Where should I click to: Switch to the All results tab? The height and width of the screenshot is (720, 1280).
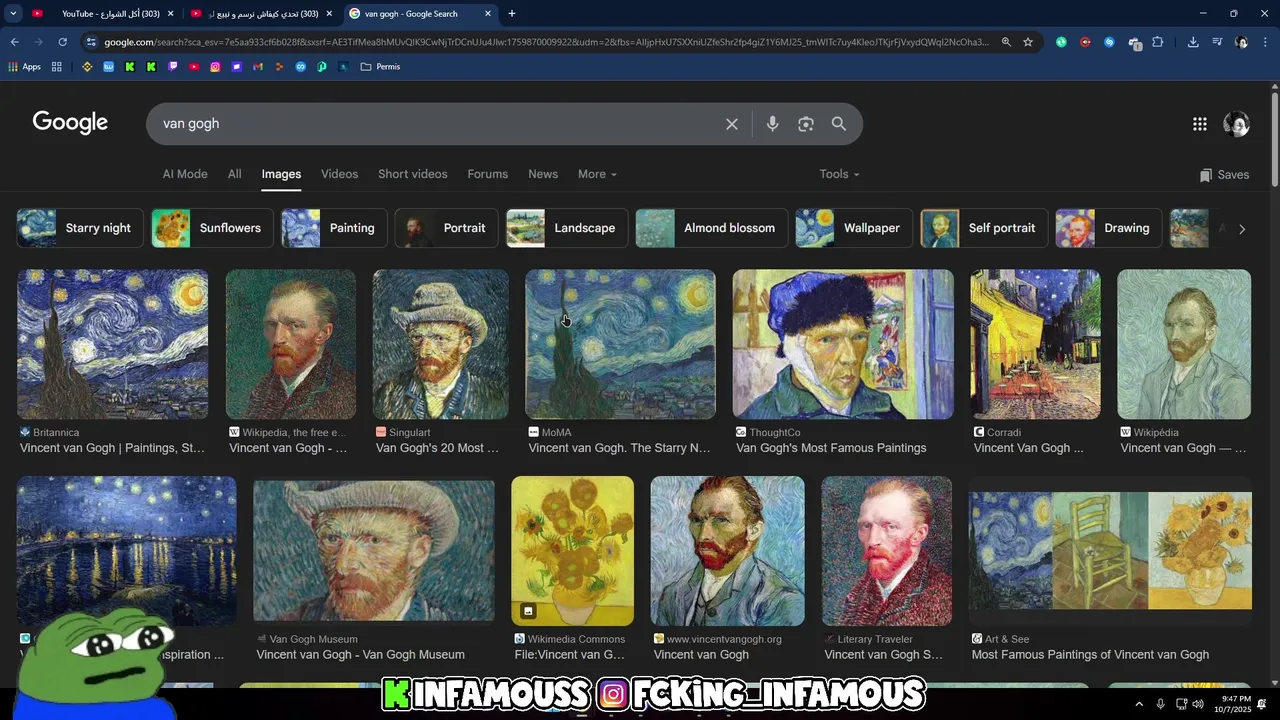(234, 174)
